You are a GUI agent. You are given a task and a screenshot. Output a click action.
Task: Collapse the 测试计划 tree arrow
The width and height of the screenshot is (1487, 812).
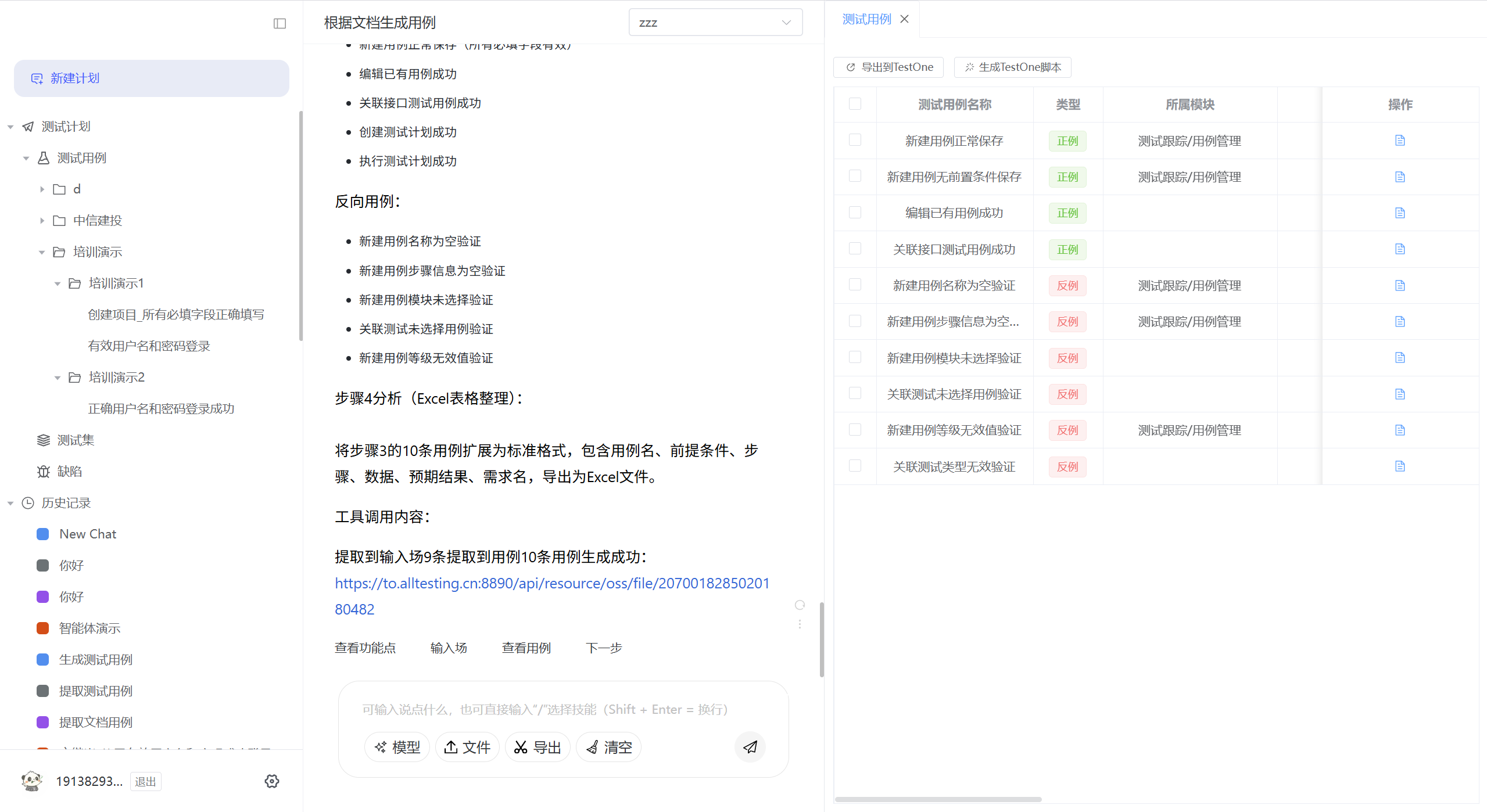[10, 127]
